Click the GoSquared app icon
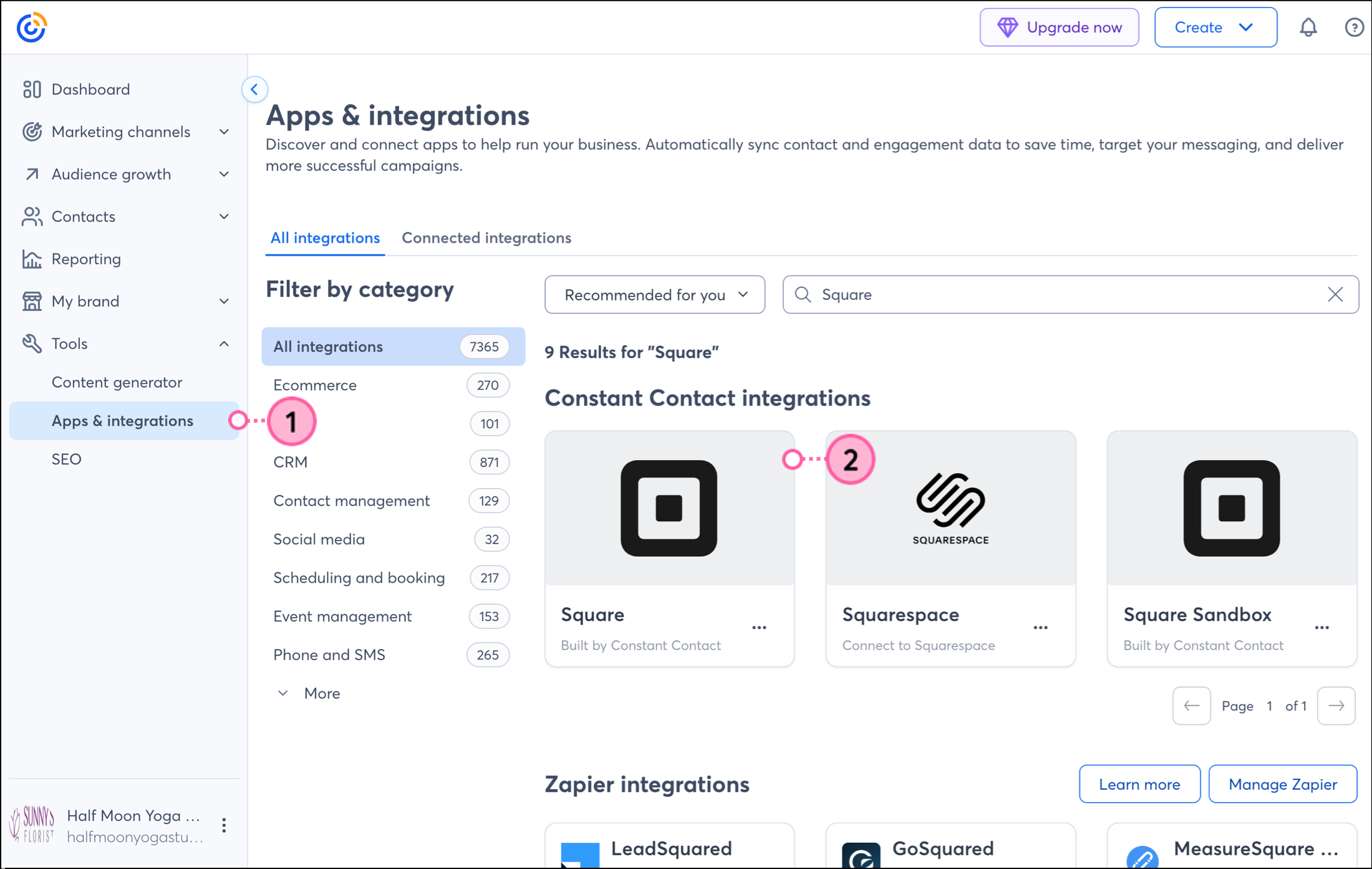Viewport: 1372px width, 869px height. [x=861, y=855]
